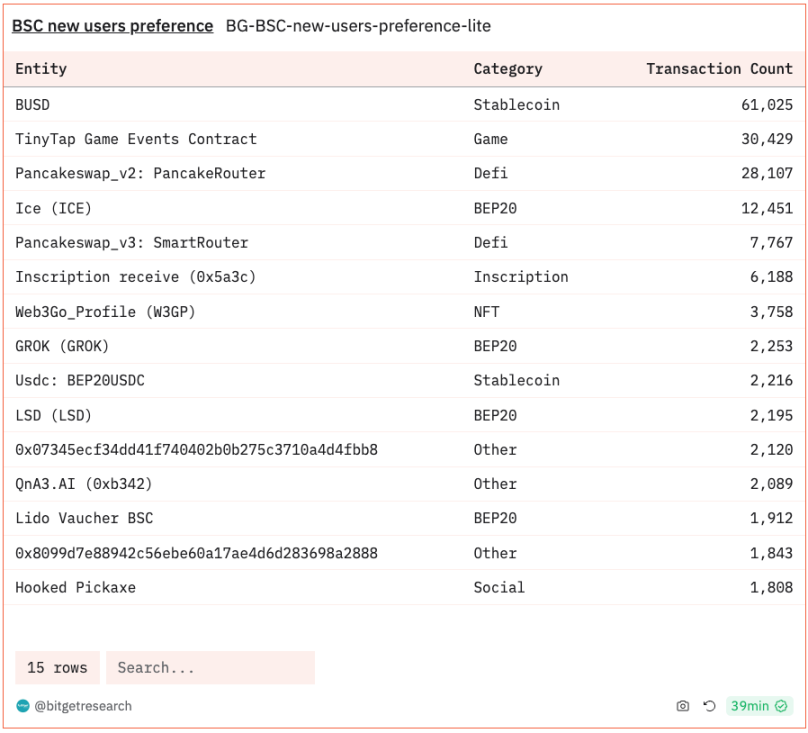Open the @bitgetresearch profile link
This screenshot has height=733, width=808.
coord(83,706)
